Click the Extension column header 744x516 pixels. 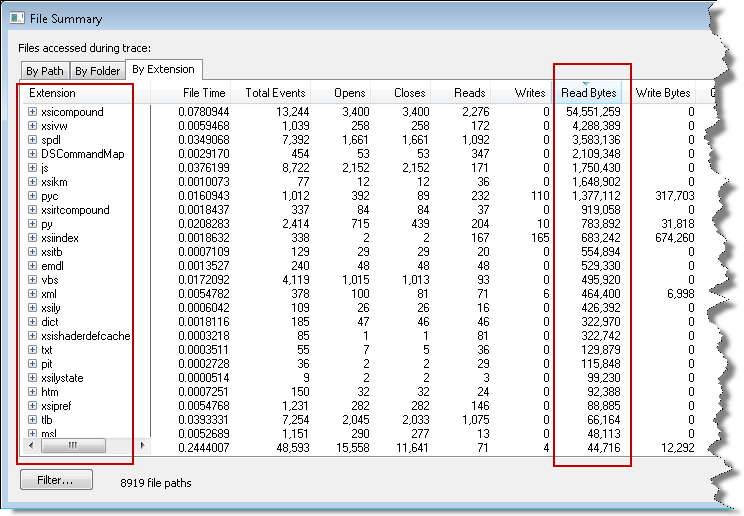click(x=52, y=93)
